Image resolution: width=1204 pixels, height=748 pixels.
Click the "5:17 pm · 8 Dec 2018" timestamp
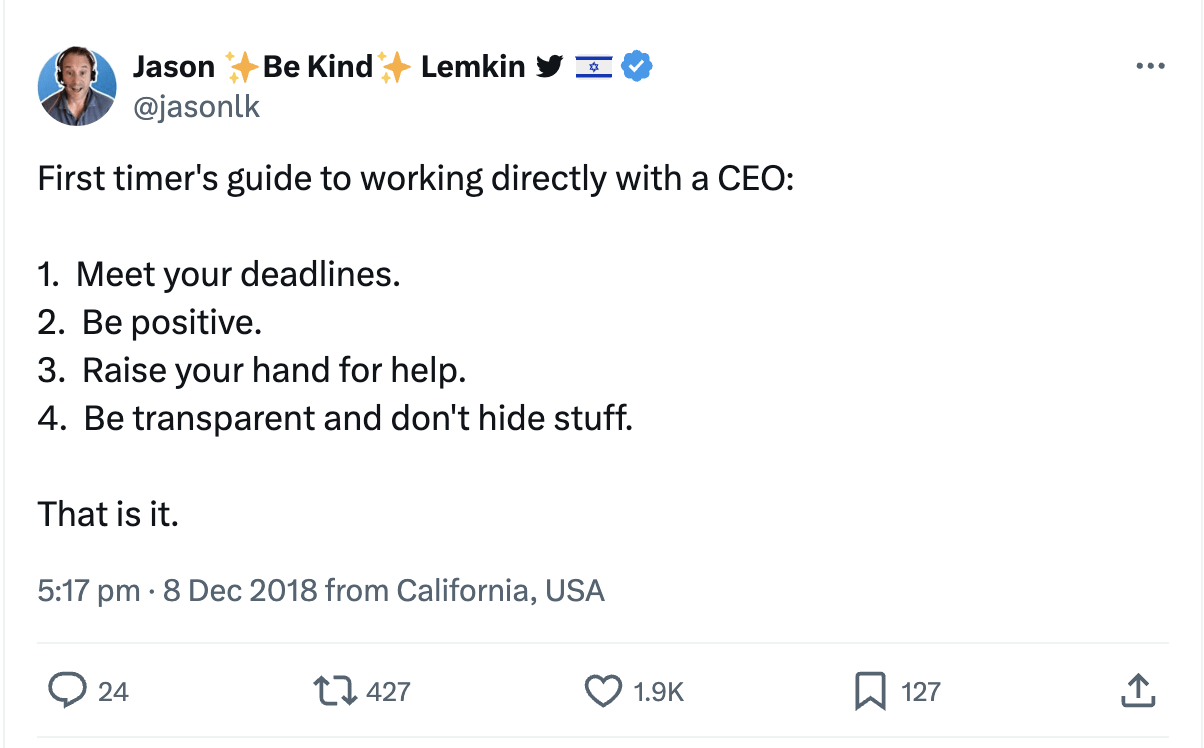pyautogui.click(x=178, y=590)
